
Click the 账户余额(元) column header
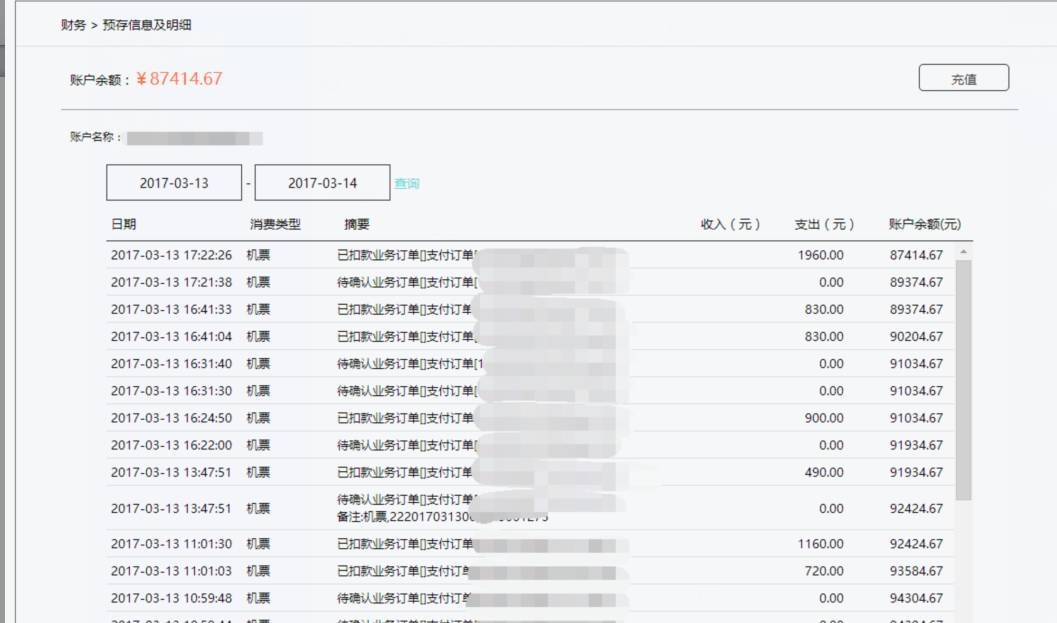point(924,225)
